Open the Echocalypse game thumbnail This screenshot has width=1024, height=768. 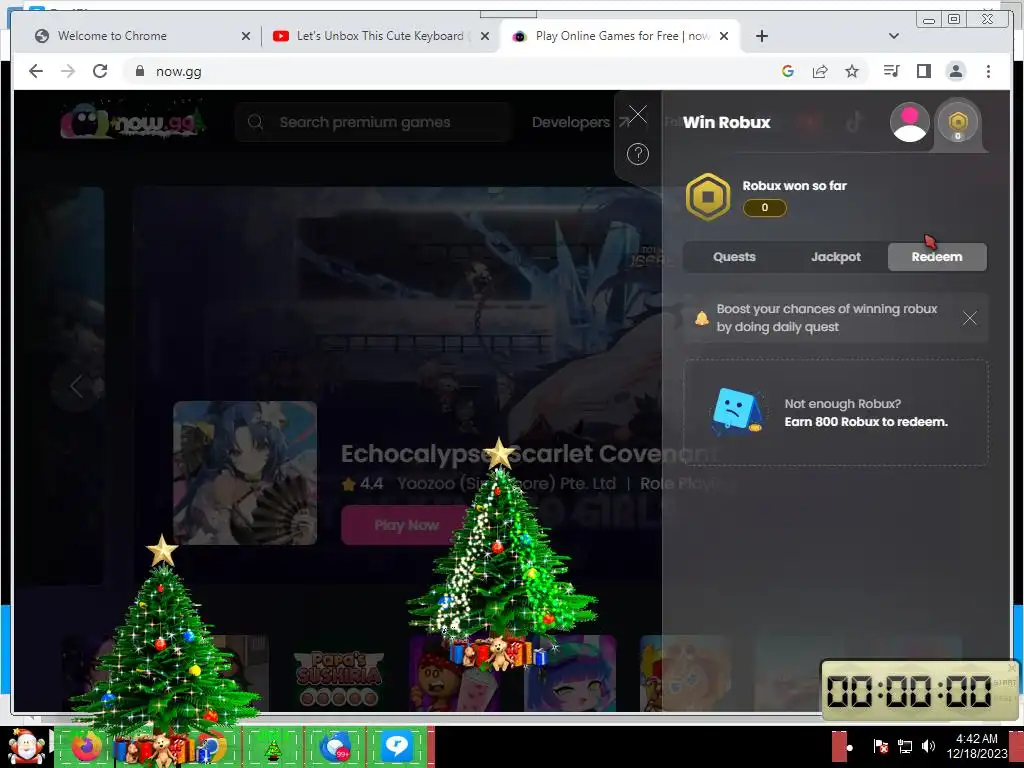coord(245,473)
